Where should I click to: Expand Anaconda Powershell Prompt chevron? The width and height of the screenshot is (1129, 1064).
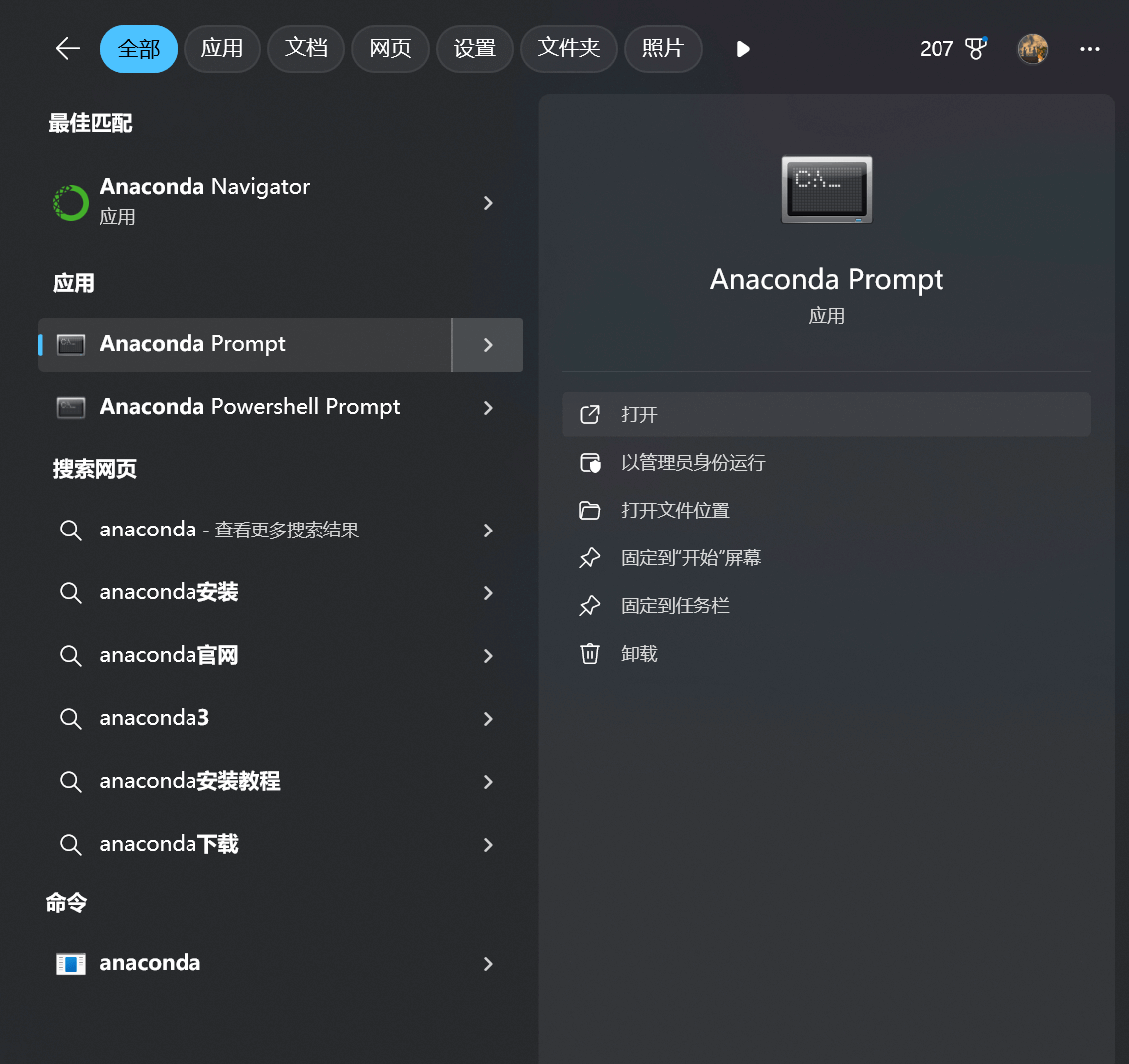click(x=488, y=408)
